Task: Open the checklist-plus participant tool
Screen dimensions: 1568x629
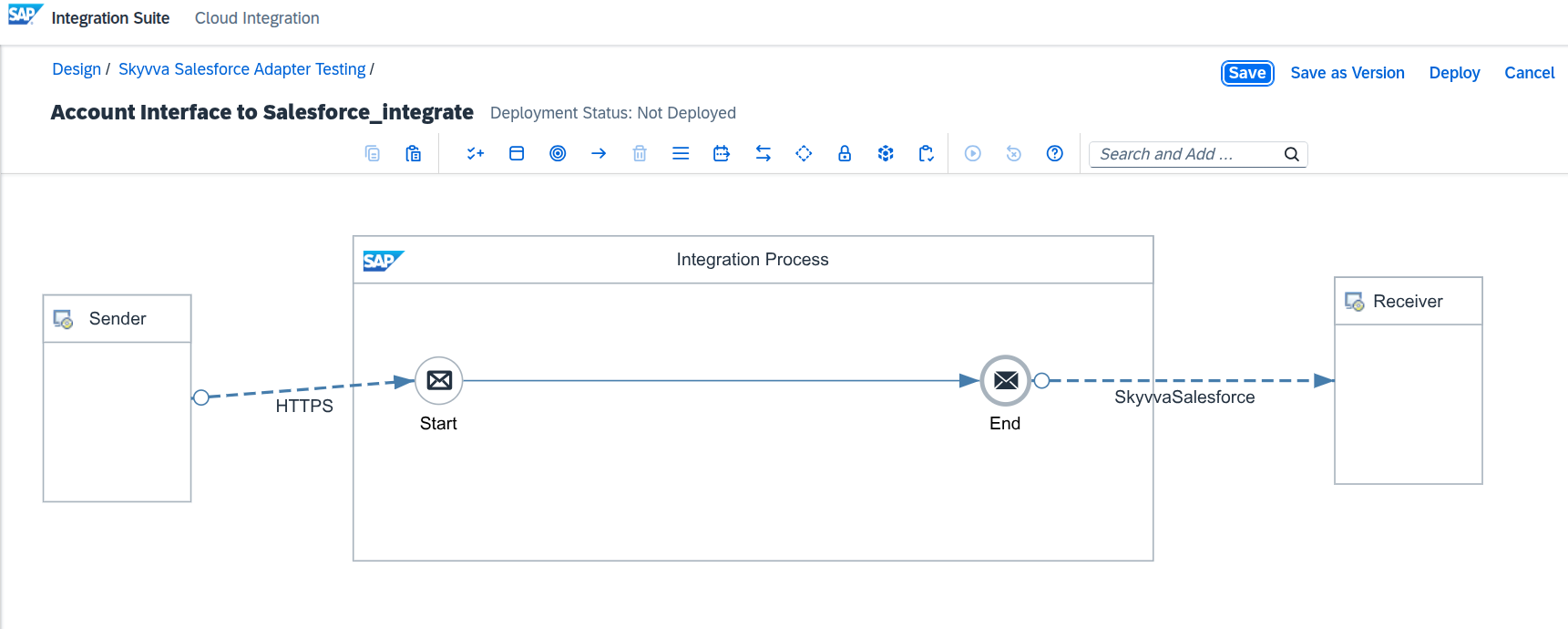Action: [x=476, y=153]
